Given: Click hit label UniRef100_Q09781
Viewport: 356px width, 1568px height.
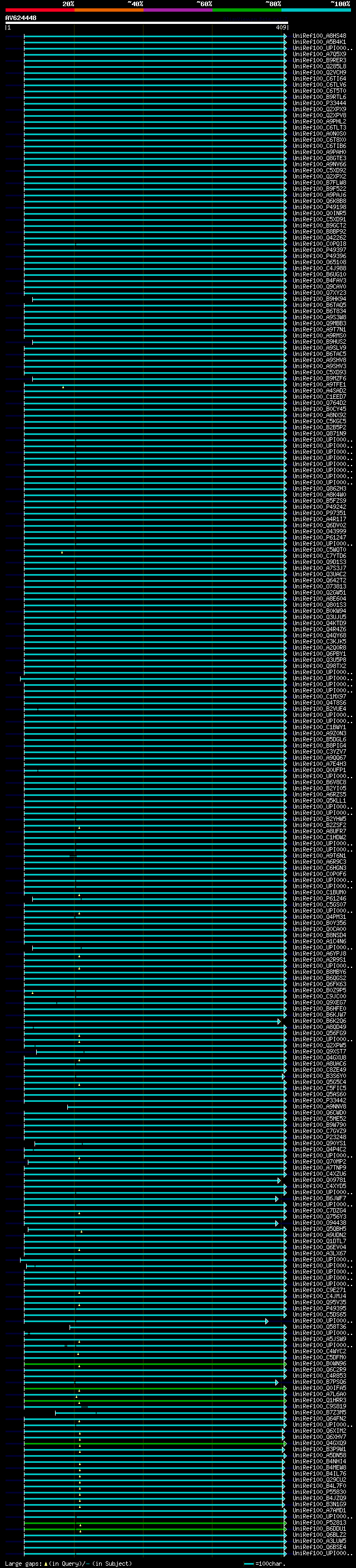Looking at the screenshot, I should coord(319,1180).
